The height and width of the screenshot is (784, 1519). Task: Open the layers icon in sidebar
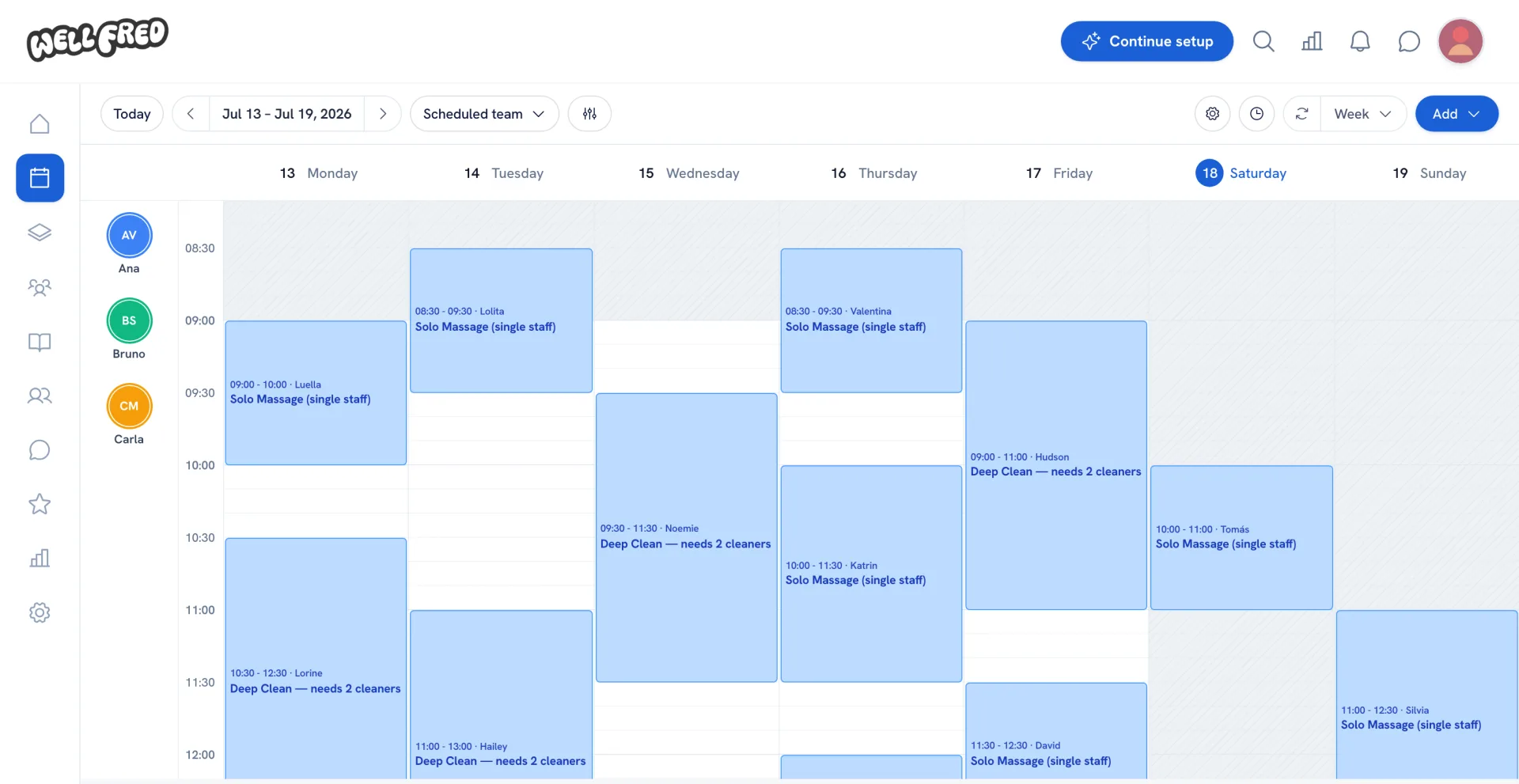40,233
